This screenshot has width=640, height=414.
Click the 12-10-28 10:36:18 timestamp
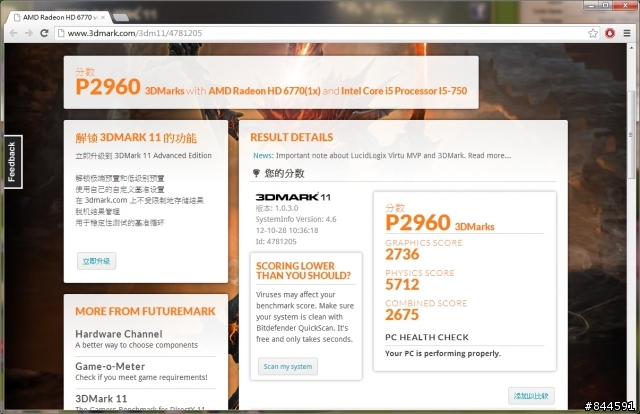pyautogui.click(x=287, y=230)
